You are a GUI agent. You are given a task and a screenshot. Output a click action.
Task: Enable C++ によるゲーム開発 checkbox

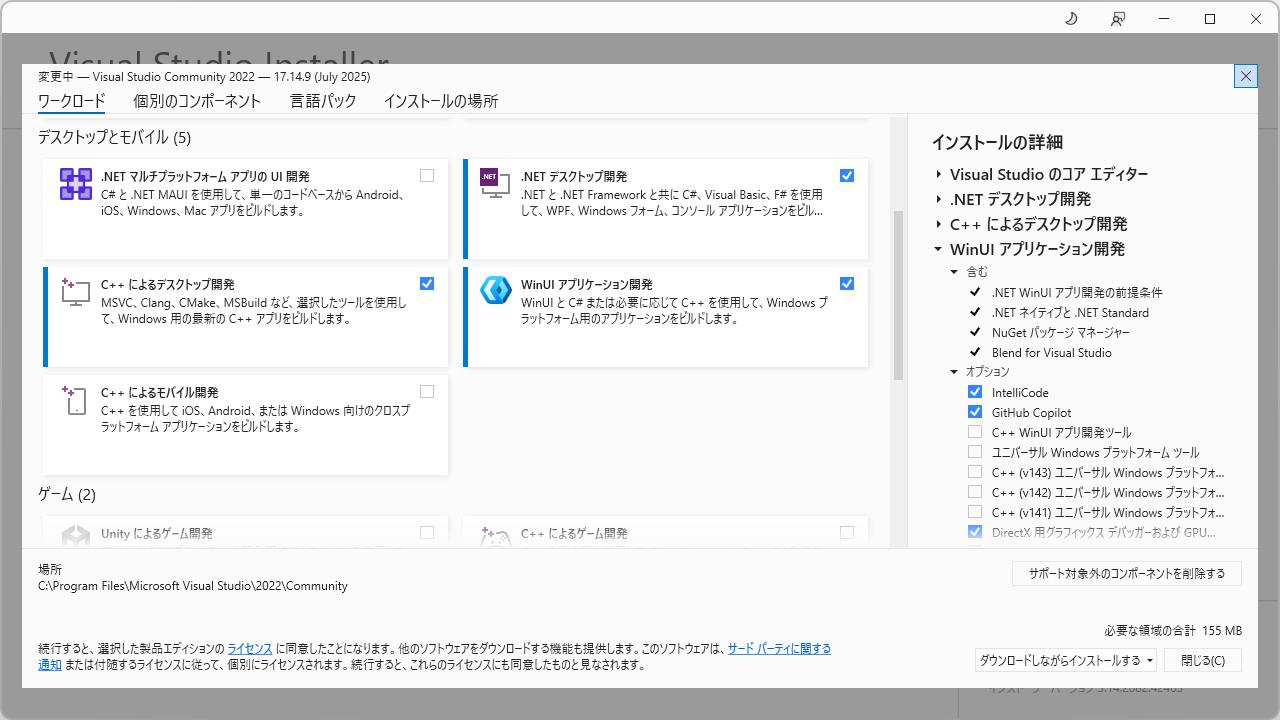(x=847, y=533)
